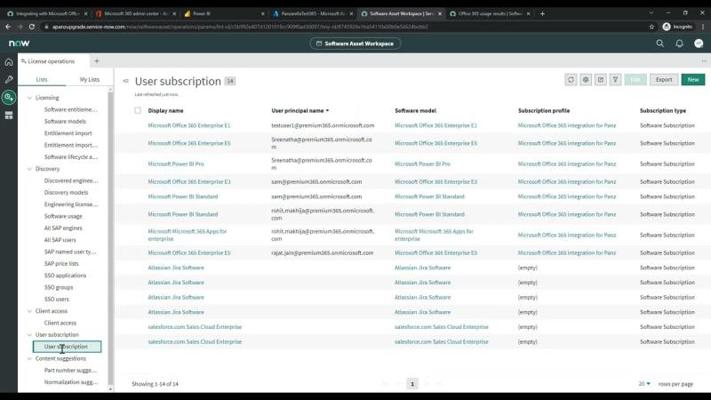
Task: Open global search magnifier icon
Action: click(x=660, y=43)
